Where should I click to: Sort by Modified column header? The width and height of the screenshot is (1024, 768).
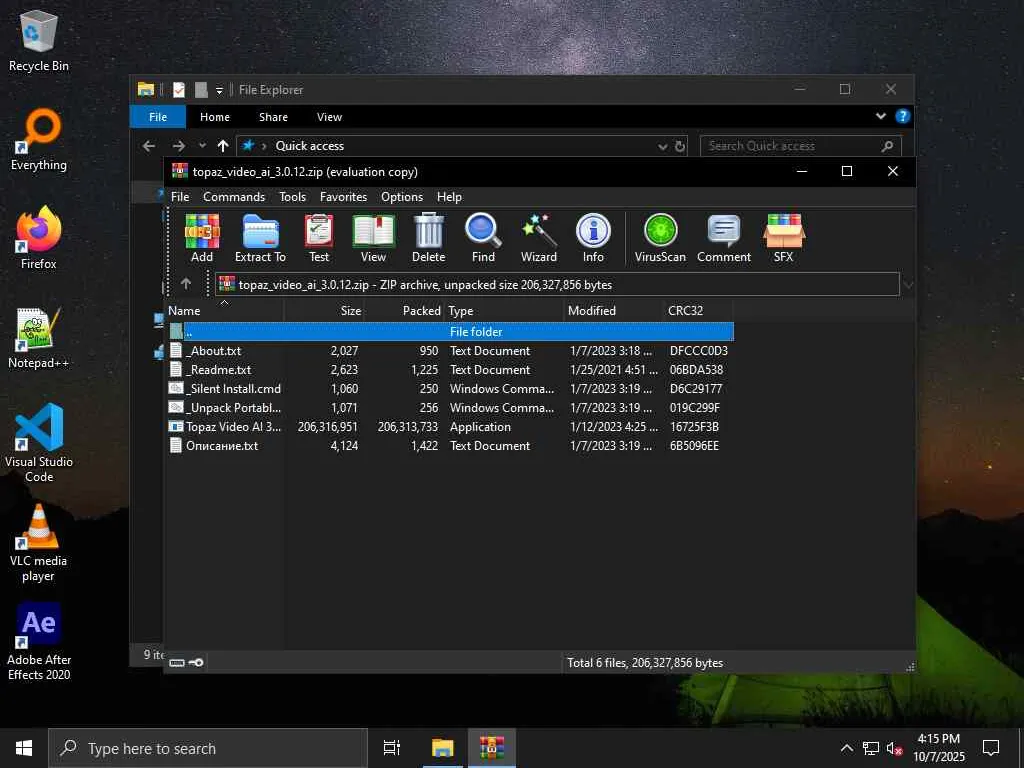(613, 311)
